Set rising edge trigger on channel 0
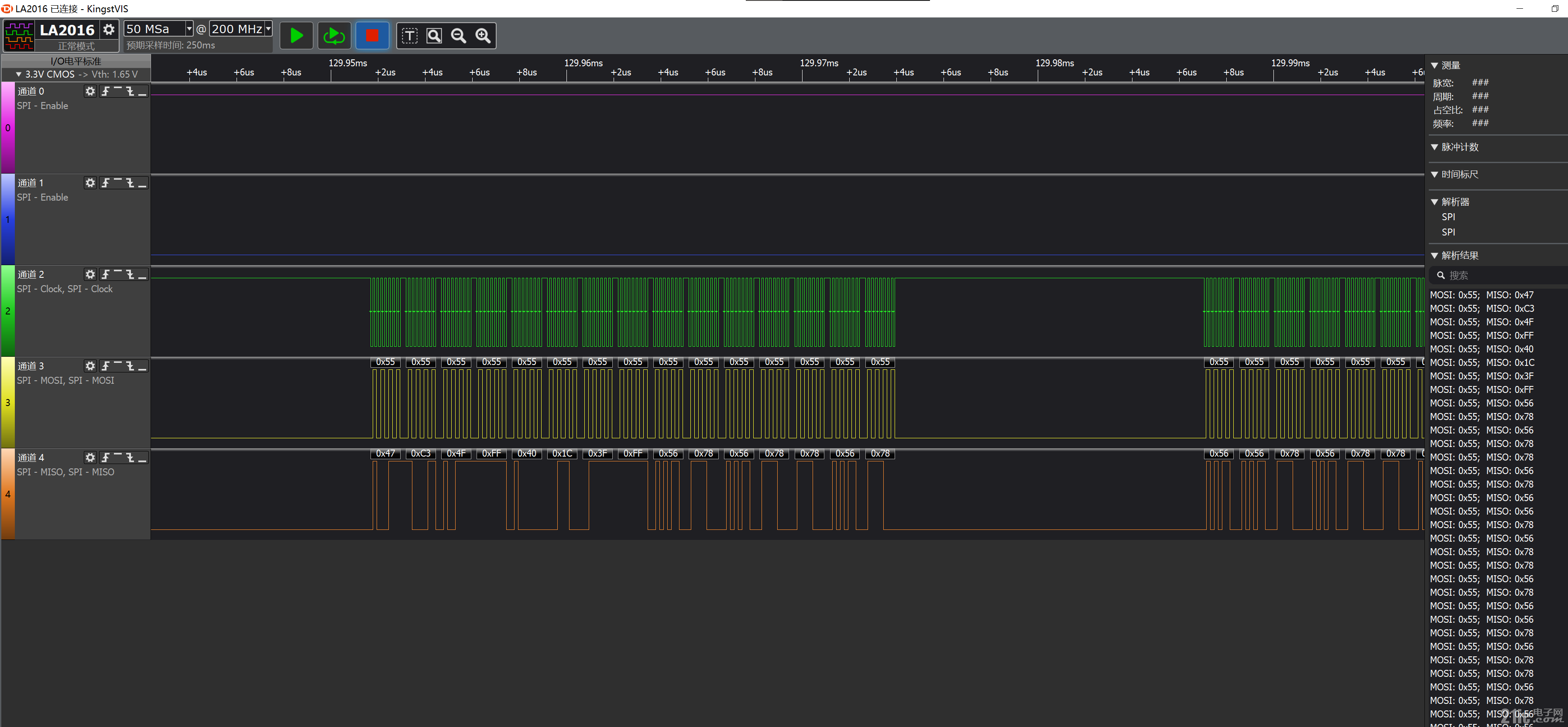Viewport: 1568px width, 727px height. [x=106, y=91]
